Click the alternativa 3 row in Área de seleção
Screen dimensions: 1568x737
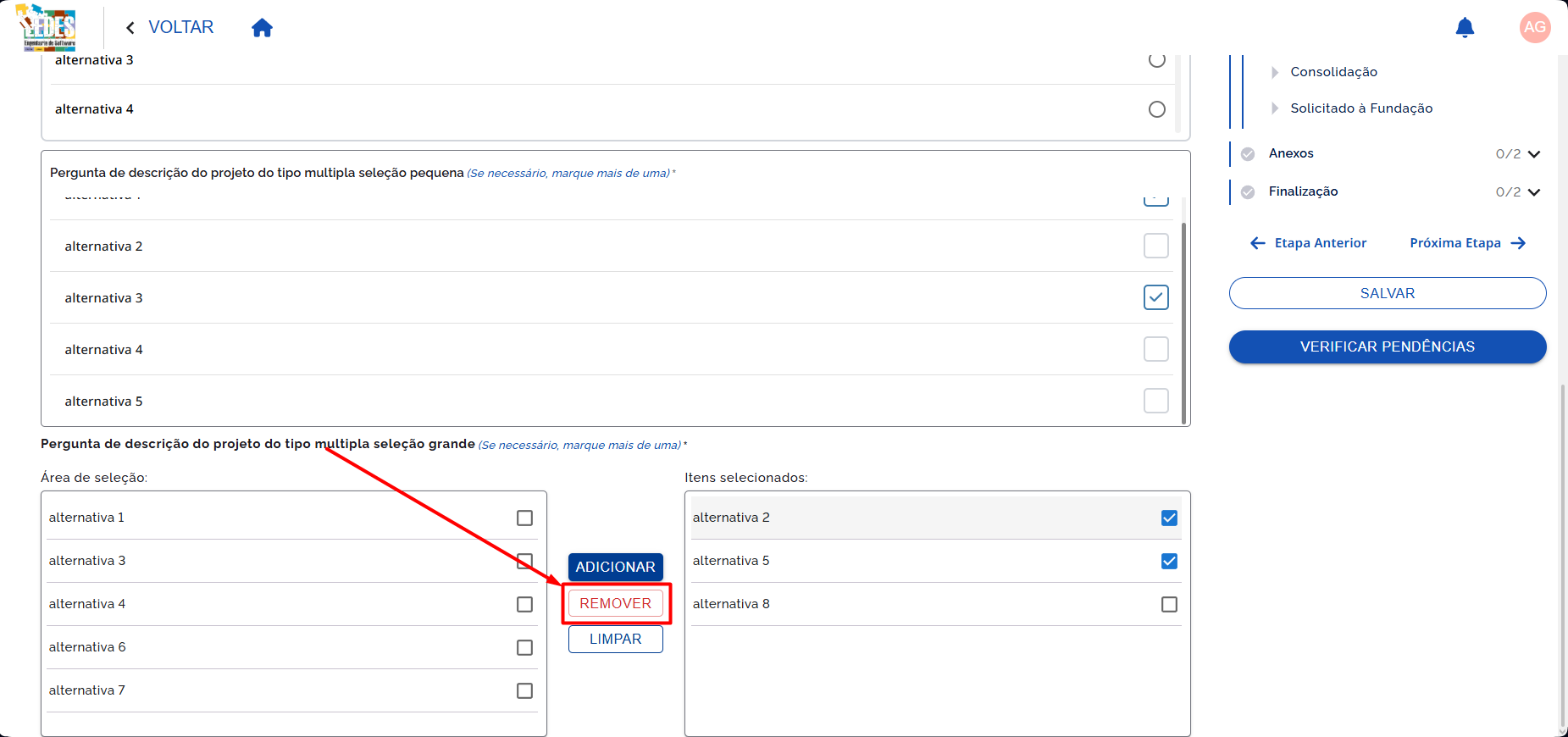coord(292,561)
